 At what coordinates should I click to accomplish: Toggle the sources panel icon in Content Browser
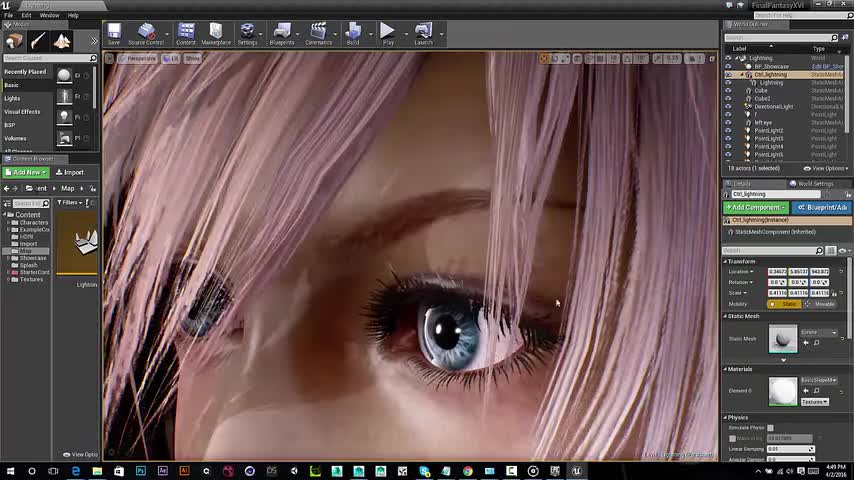tap(7, 203)
